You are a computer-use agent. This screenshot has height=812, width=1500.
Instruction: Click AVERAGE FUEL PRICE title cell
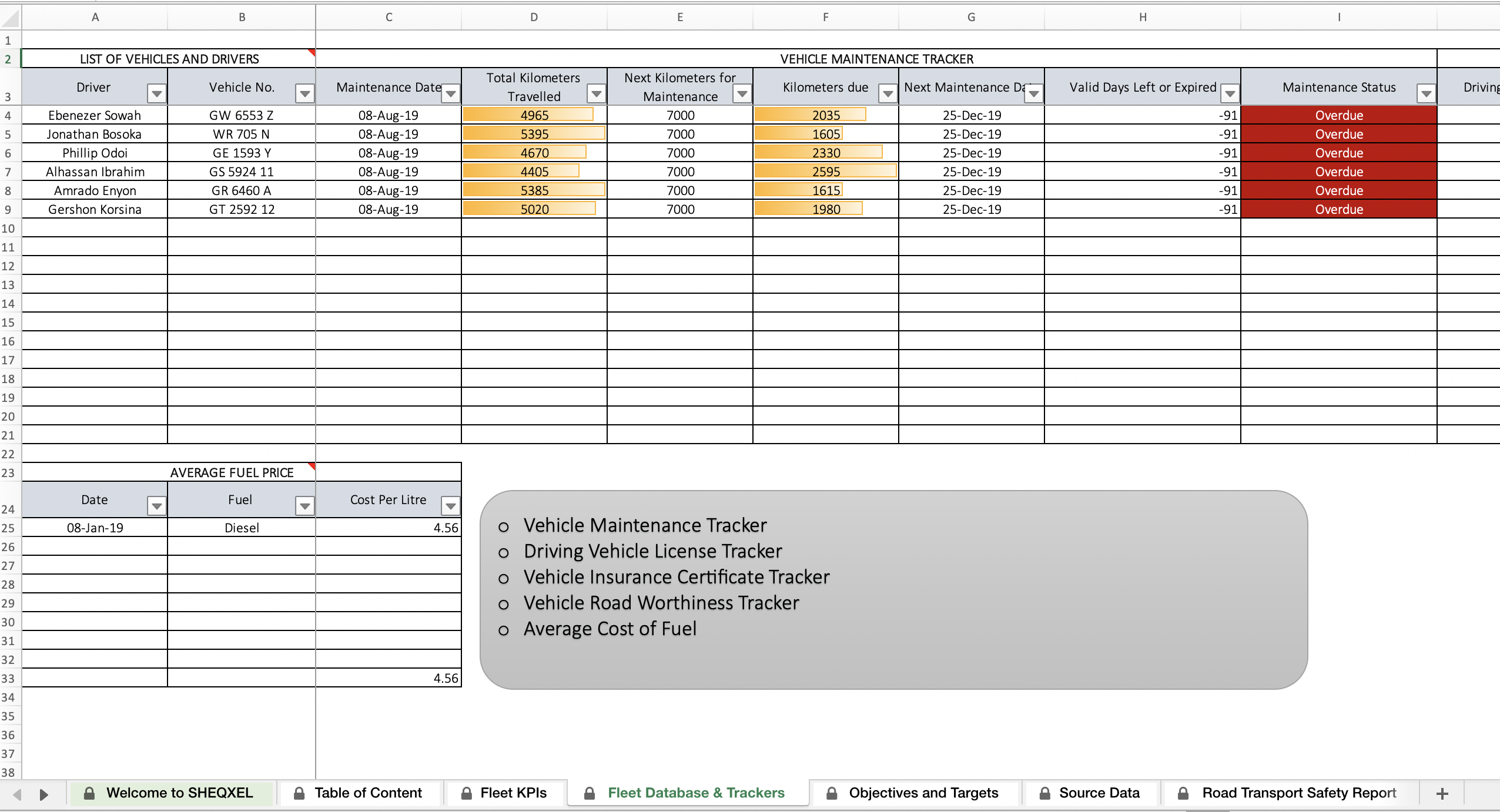click(242, 472)
